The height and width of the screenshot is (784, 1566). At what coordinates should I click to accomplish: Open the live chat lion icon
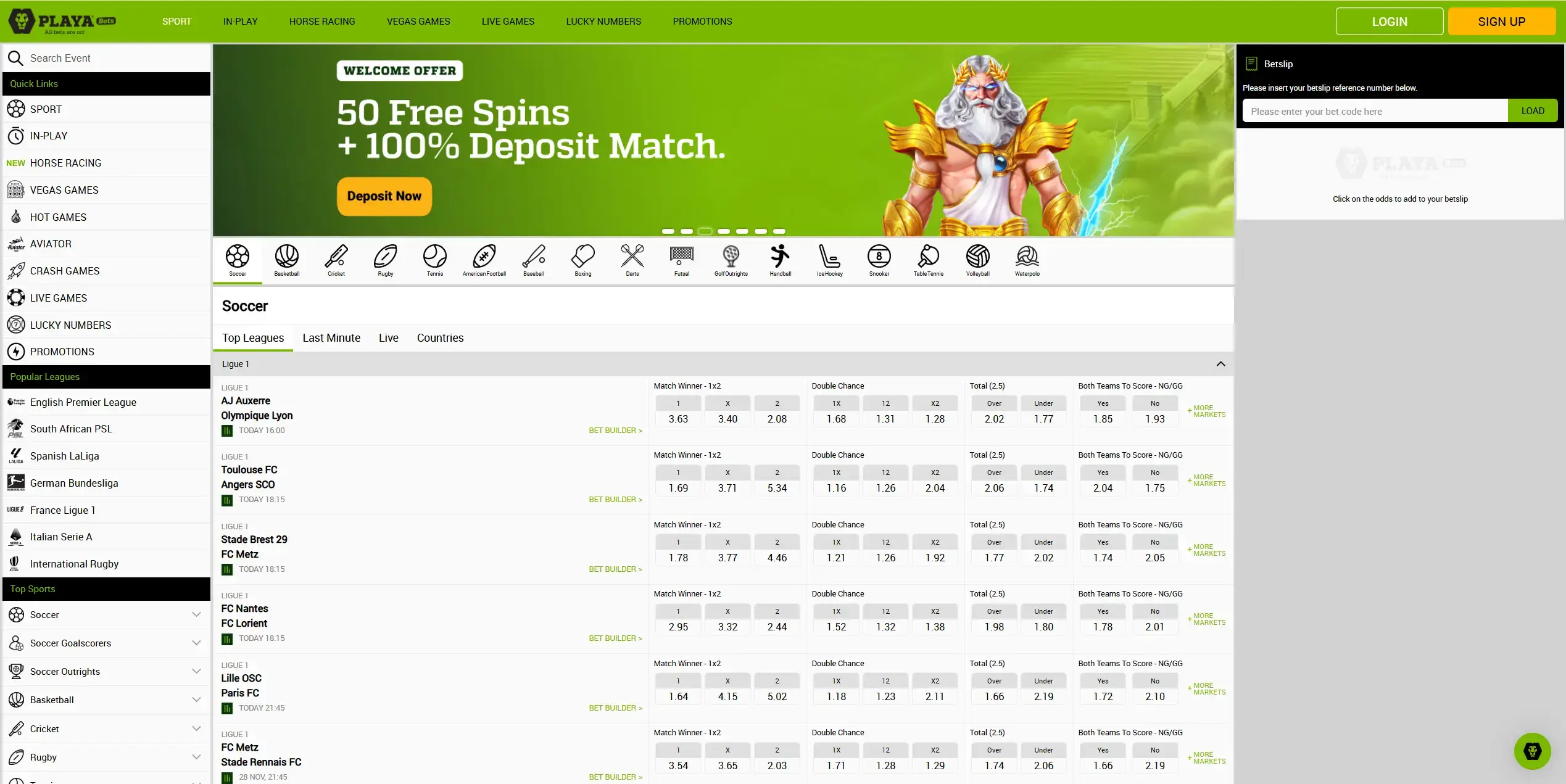click(1532, 751)
